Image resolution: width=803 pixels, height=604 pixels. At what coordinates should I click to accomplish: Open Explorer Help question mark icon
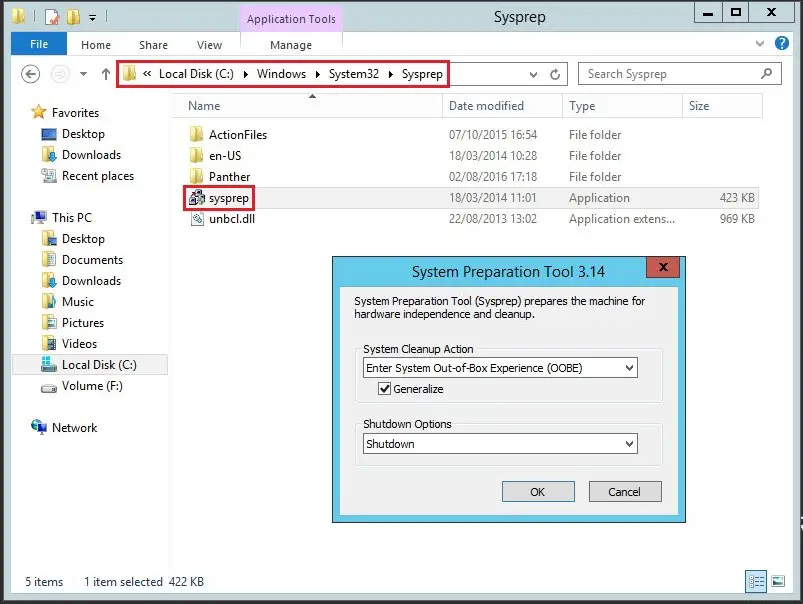pos(781,43)
